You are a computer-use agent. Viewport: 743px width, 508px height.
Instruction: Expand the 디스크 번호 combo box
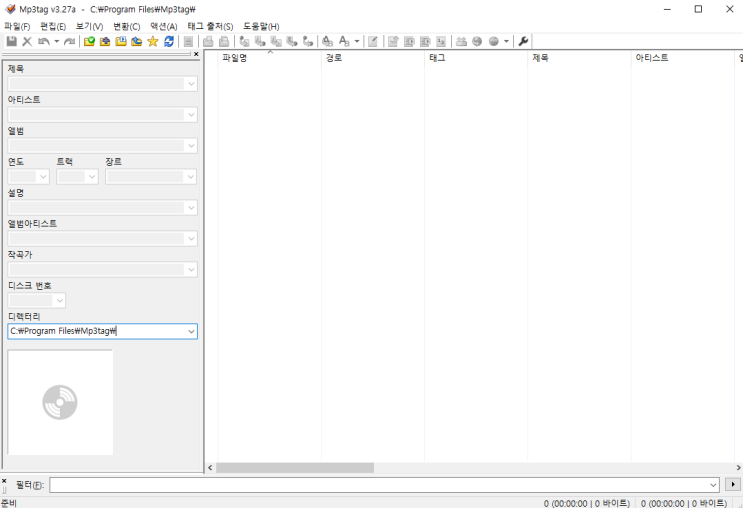pyautogui.click(x=60, y=300)
